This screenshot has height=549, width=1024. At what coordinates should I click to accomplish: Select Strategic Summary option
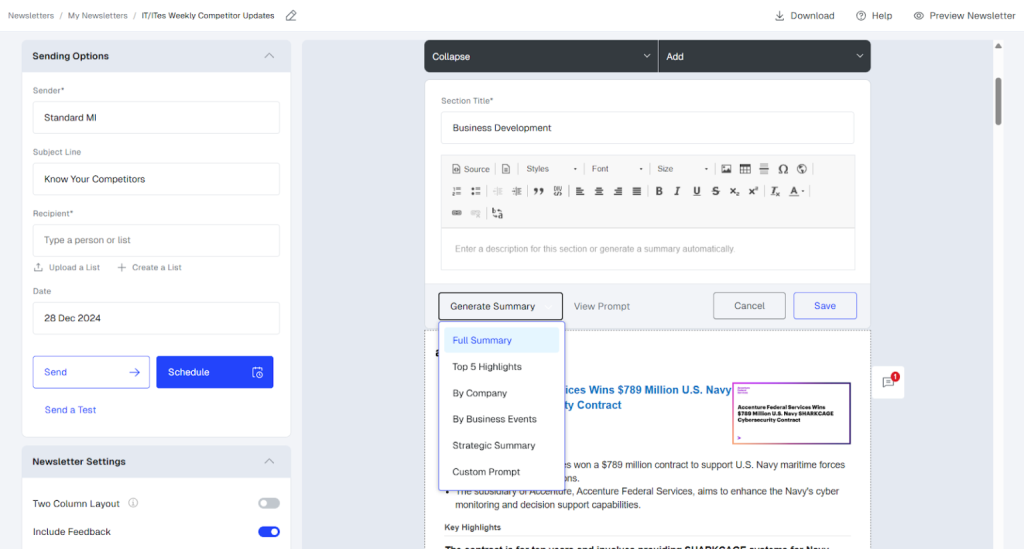(x=502, y=445)
